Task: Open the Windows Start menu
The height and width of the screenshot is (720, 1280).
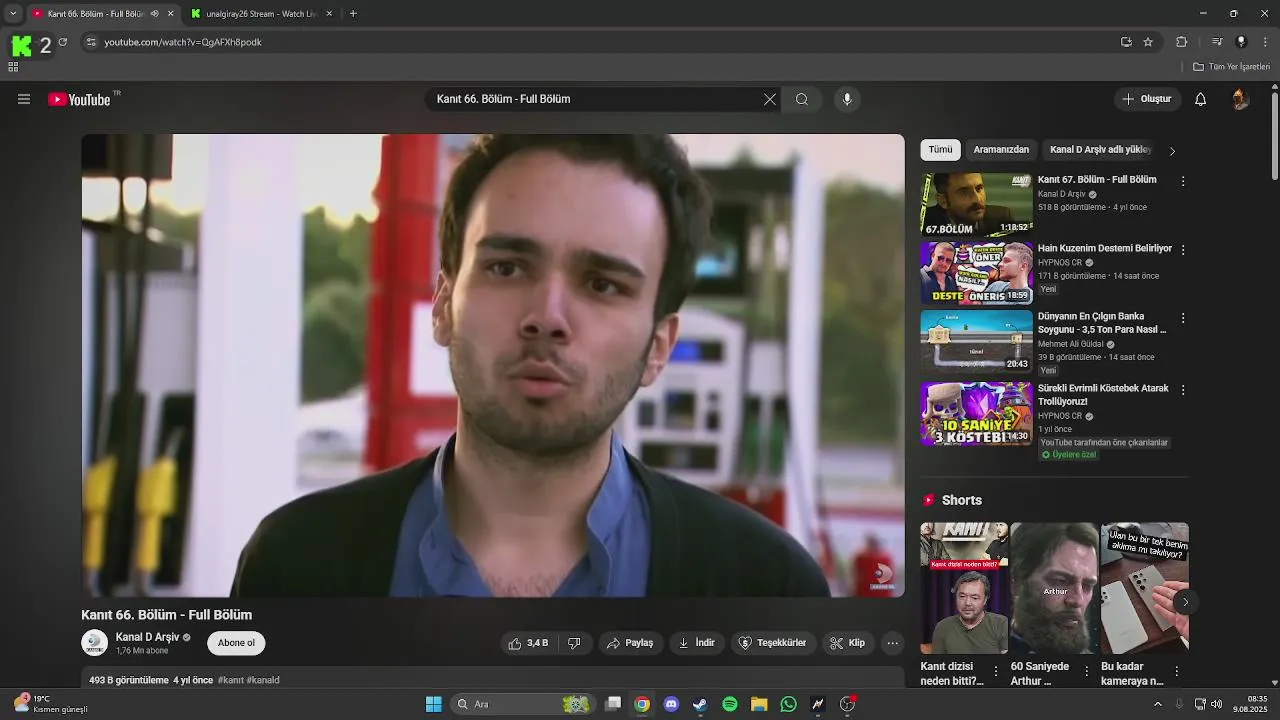Action: click(x=433, y=704)
